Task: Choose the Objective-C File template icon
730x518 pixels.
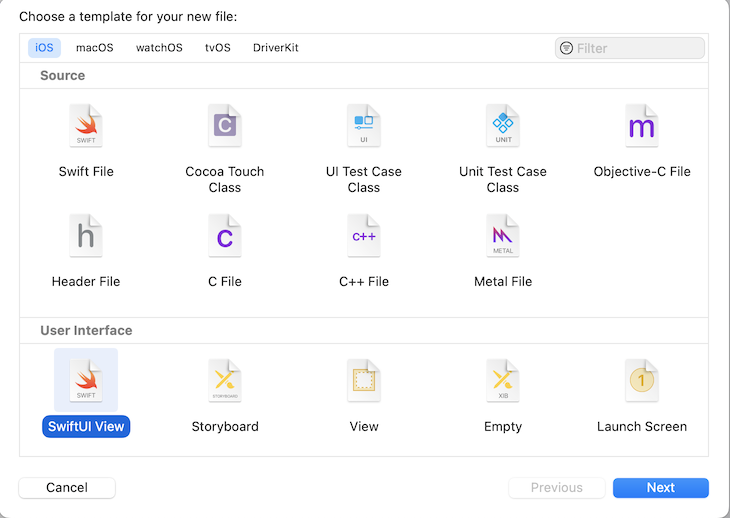Action: (x=641, y=127)
